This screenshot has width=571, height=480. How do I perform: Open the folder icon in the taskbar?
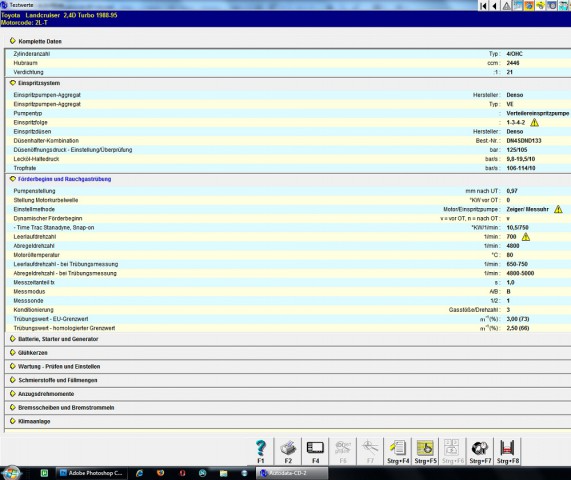[x=224, y=473]
